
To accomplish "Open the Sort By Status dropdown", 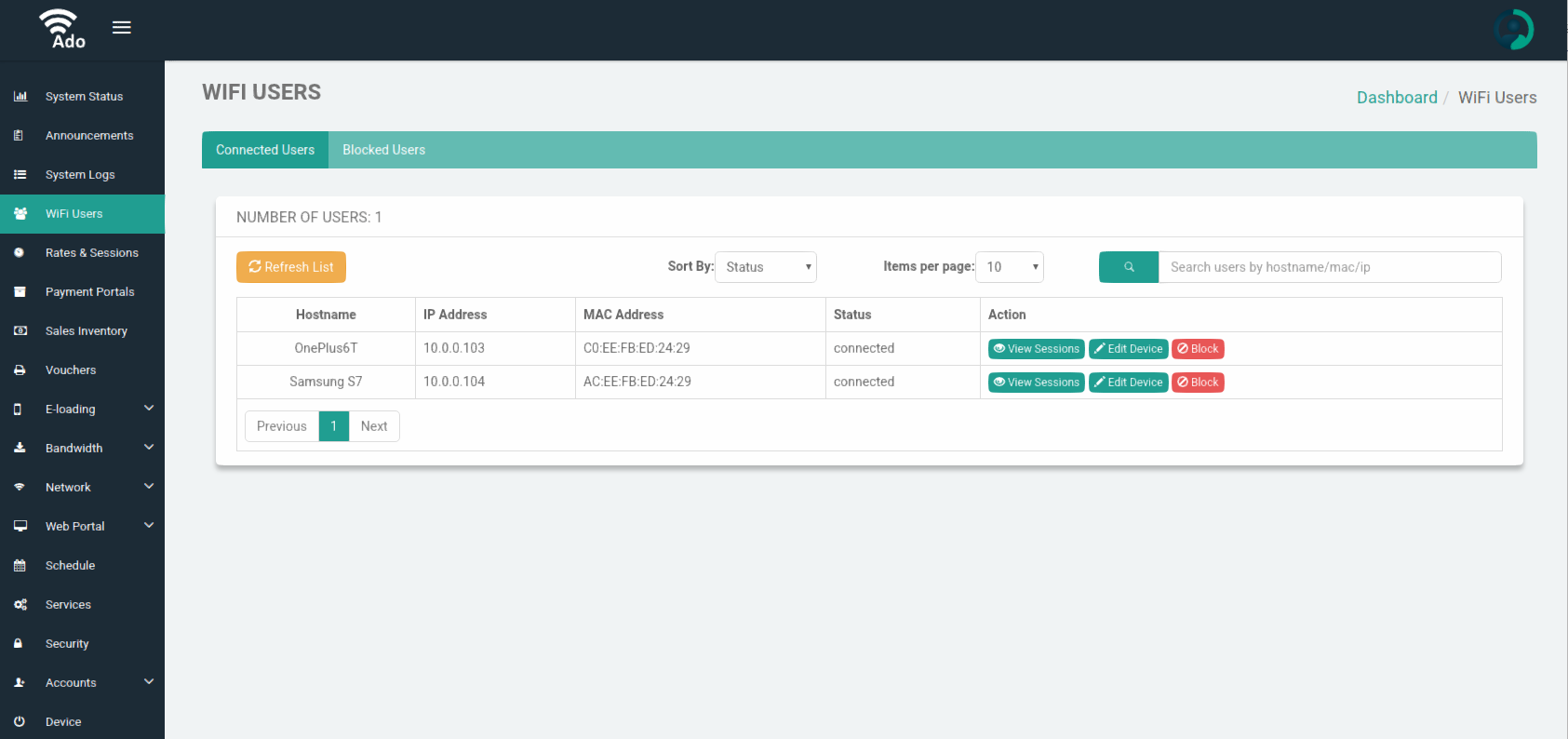I will [765, 267].
